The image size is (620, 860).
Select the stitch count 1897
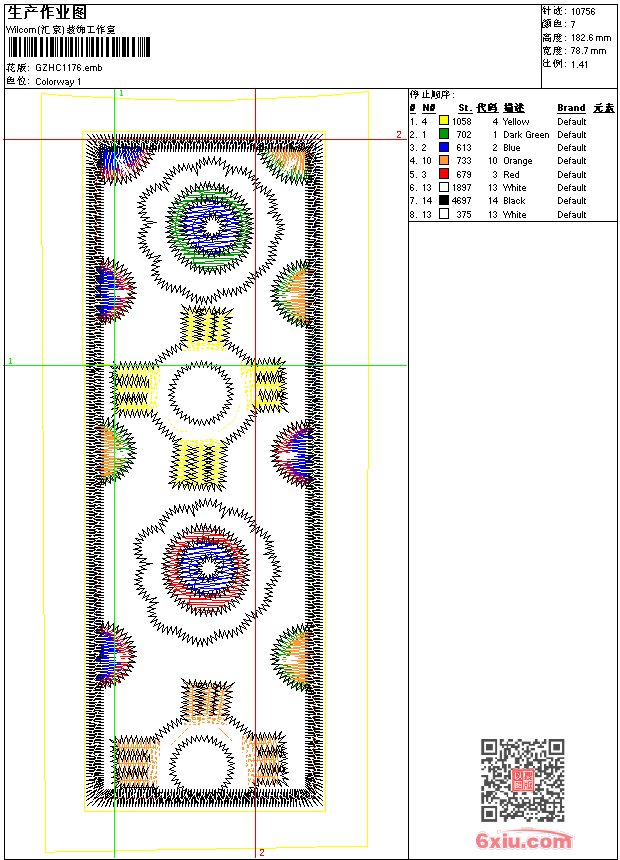(461, 188)
